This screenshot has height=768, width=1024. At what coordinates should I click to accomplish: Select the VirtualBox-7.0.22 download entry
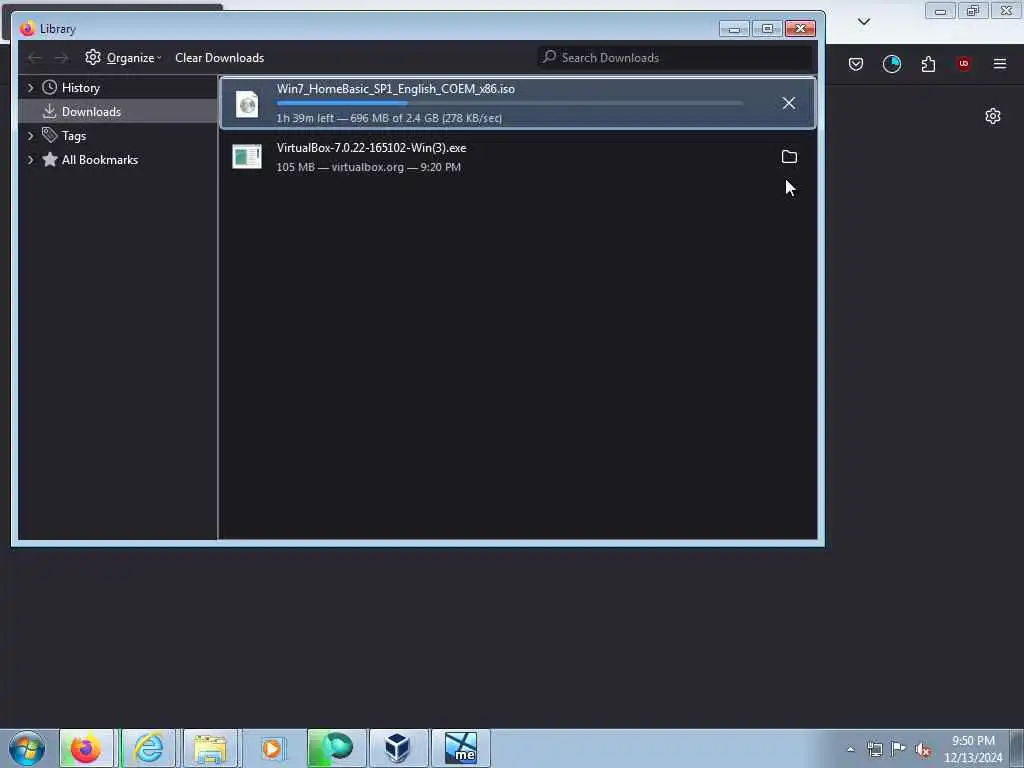click(x=518, y=157)
